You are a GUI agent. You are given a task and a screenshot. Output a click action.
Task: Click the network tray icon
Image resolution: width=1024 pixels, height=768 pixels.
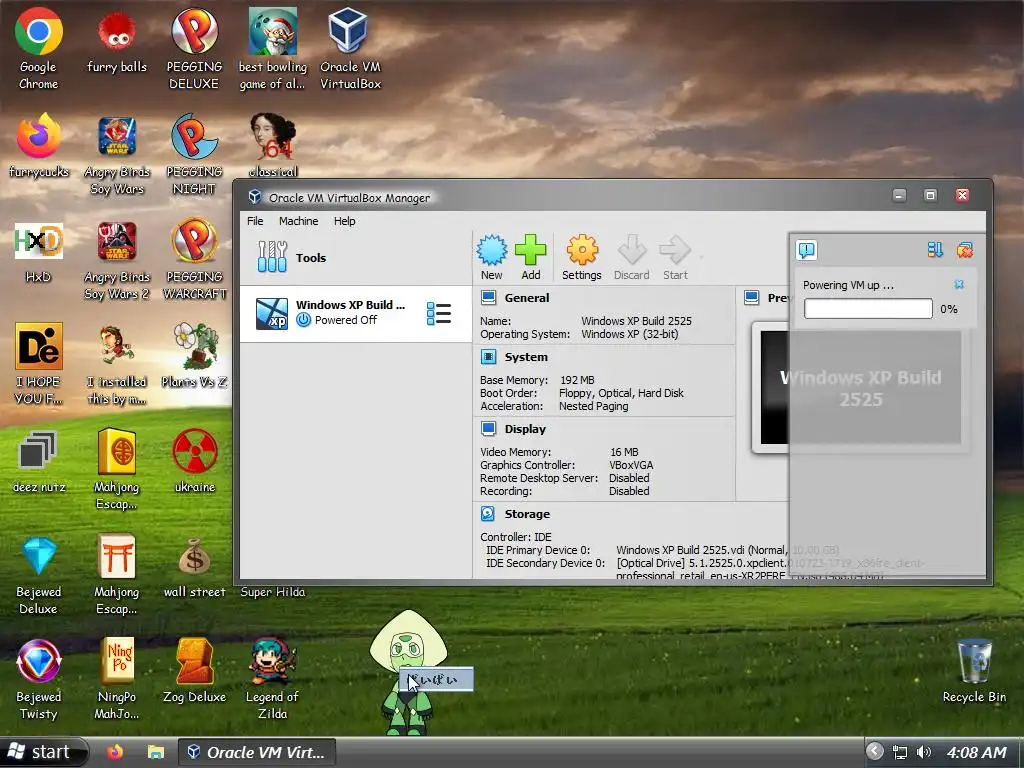tap(900, 752)
